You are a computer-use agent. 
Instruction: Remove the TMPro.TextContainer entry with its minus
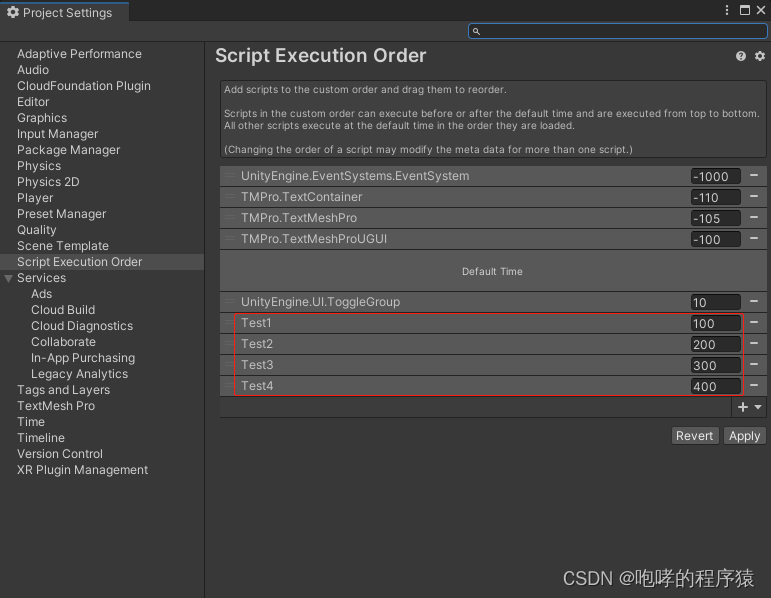[754, 197]
